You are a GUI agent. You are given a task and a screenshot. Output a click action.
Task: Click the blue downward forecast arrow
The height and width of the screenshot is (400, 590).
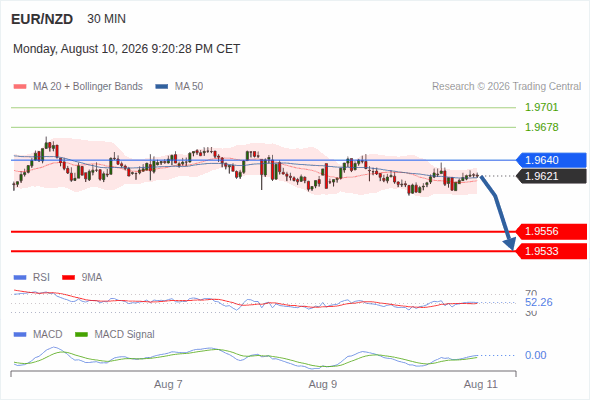tap(498, 213)
